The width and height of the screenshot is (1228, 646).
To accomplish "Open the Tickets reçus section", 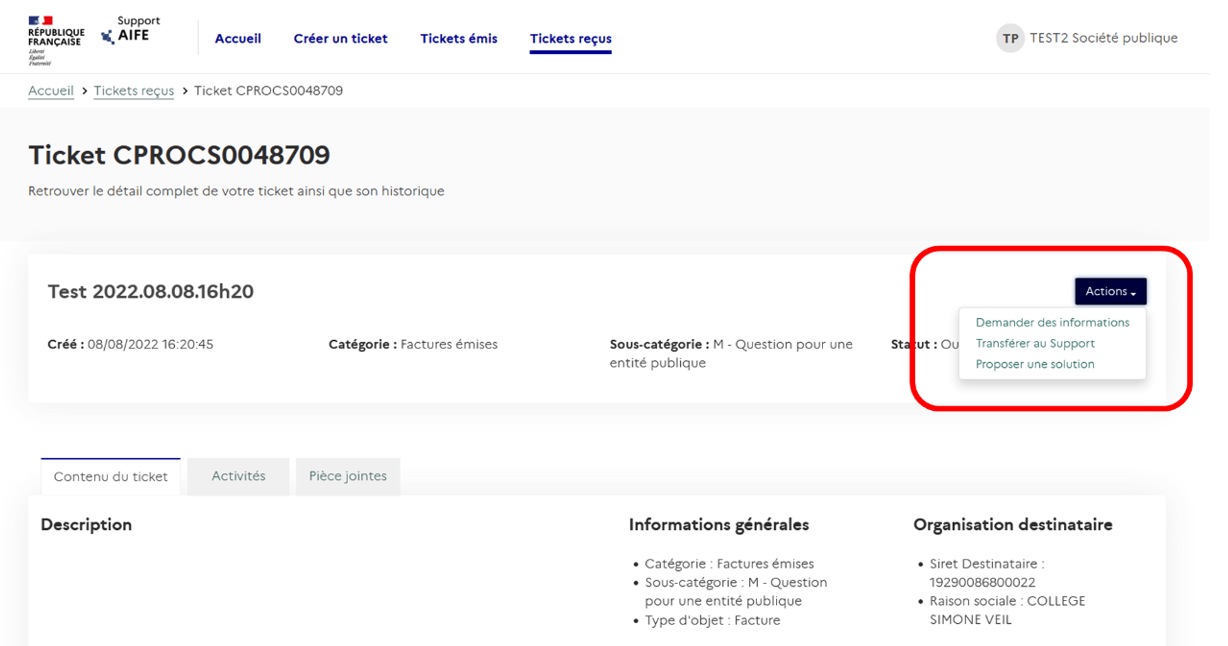I will click(x=570, y=38).
